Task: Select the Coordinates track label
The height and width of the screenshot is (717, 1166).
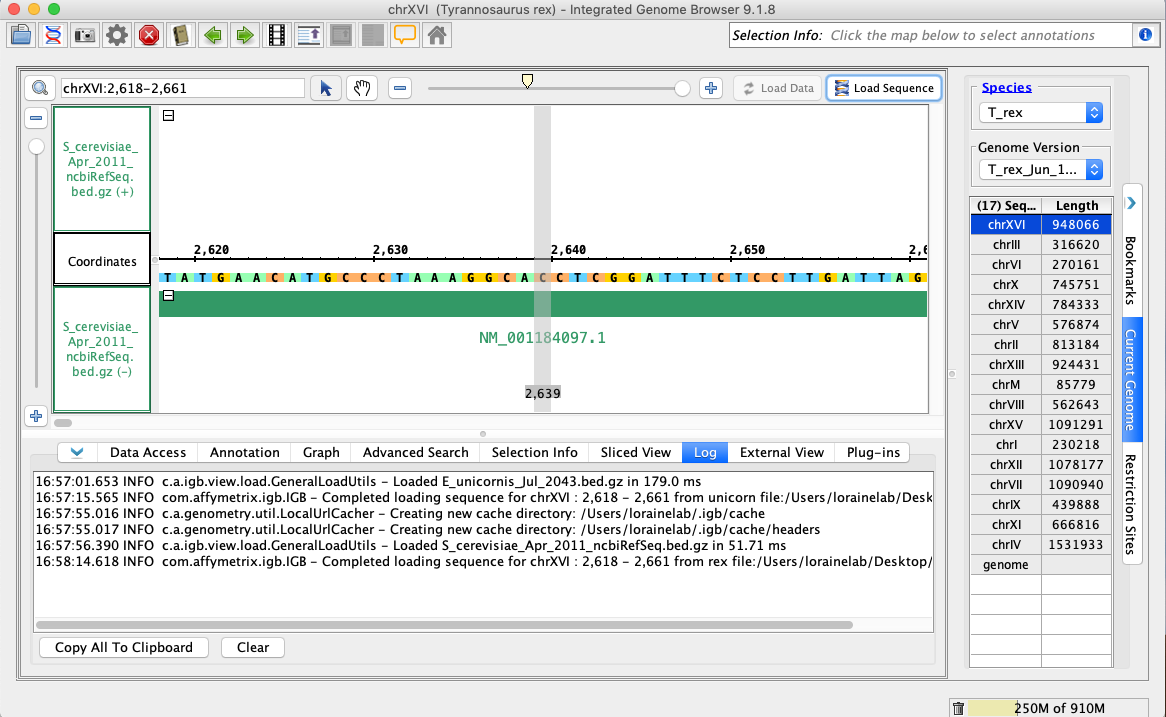Action: pyautogui.click(x=102, y=261)
